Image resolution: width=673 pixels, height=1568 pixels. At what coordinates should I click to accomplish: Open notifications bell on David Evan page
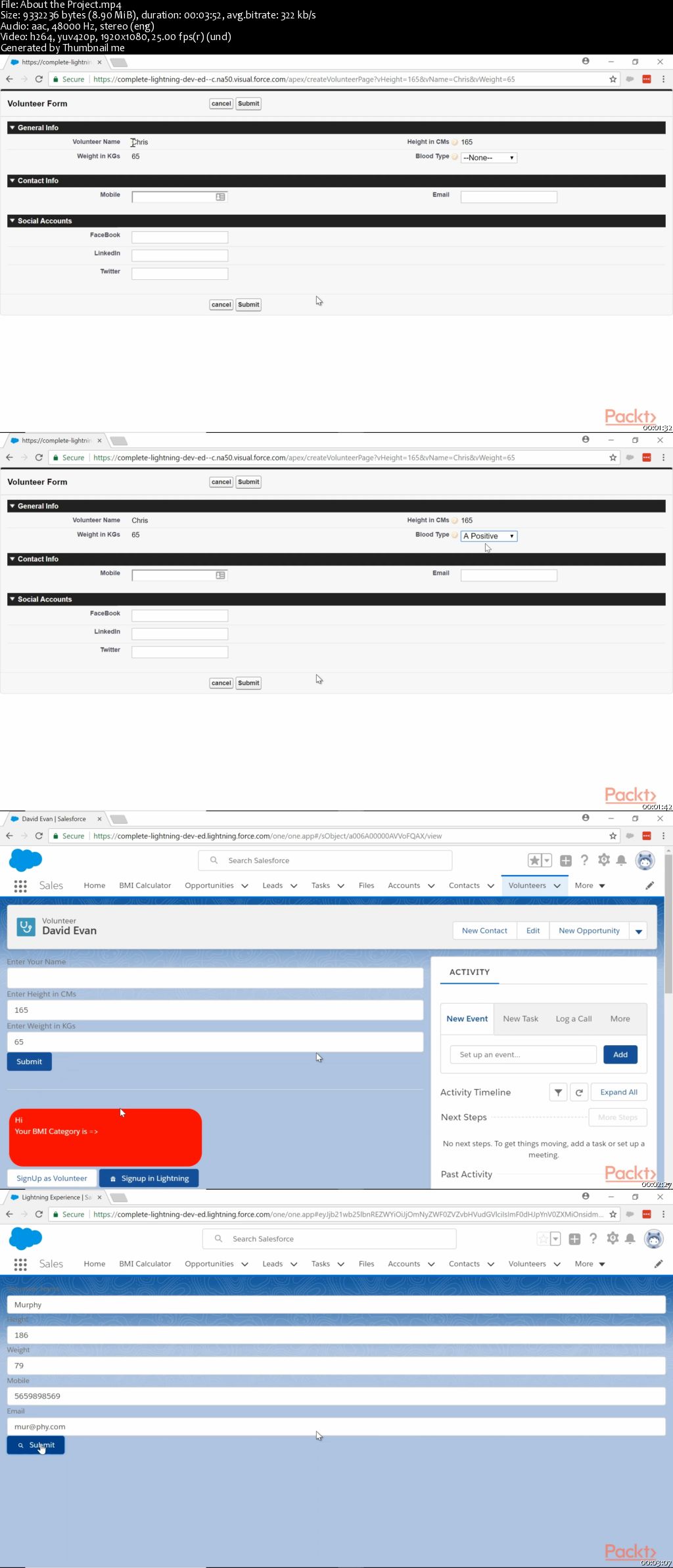(x=621, y=861)
